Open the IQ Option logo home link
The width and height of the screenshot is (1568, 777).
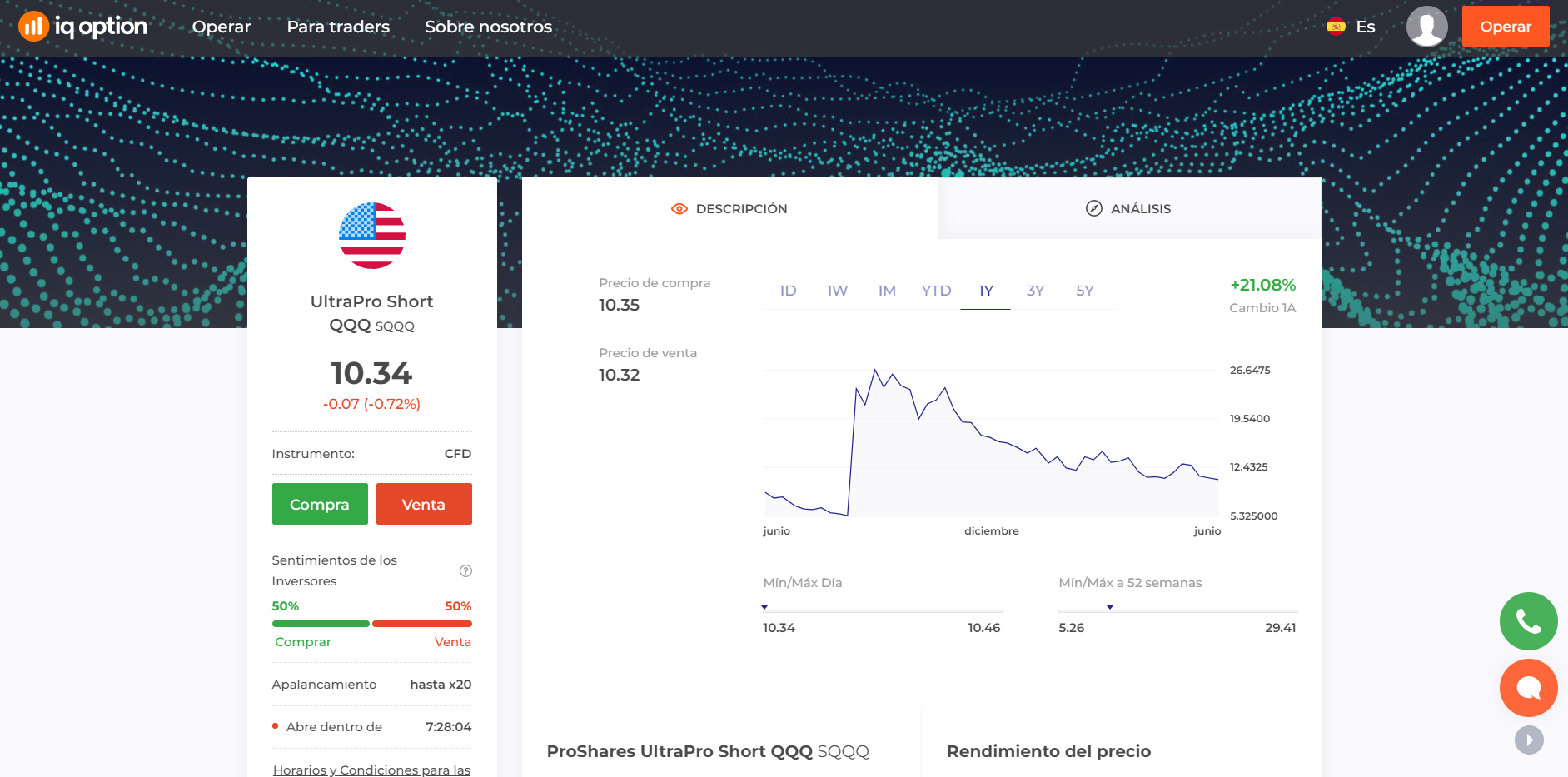(82, 27)
